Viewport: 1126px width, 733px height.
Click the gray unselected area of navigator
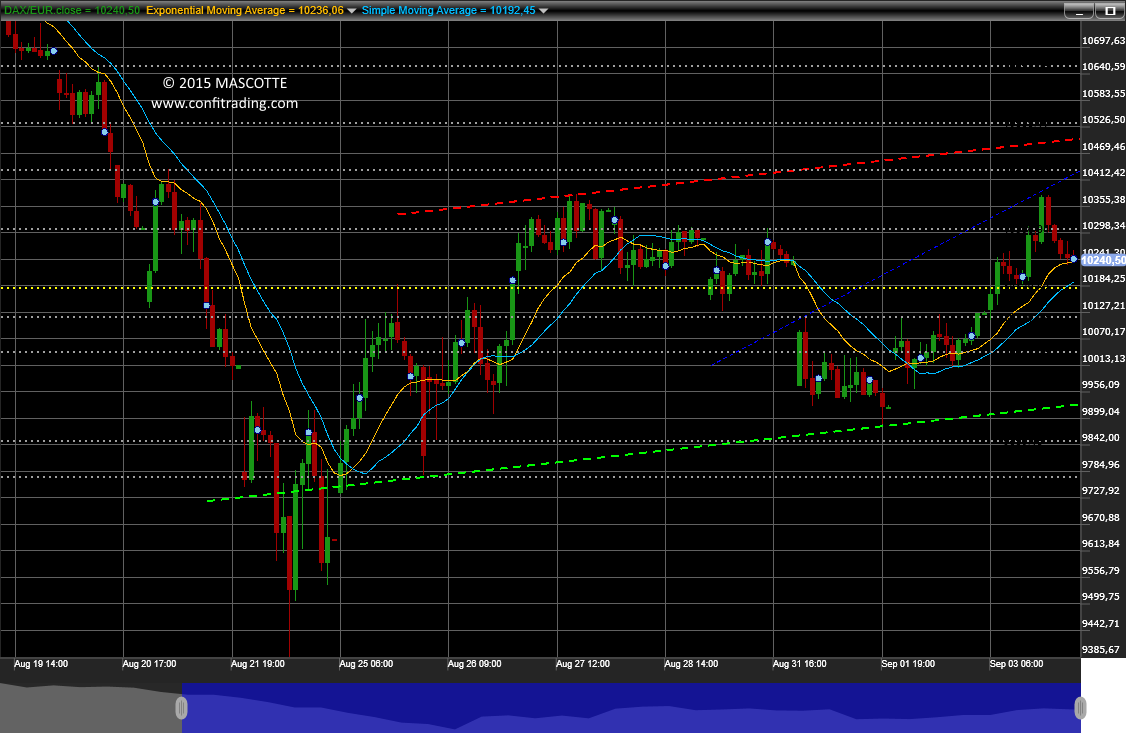tap(90, 708)
